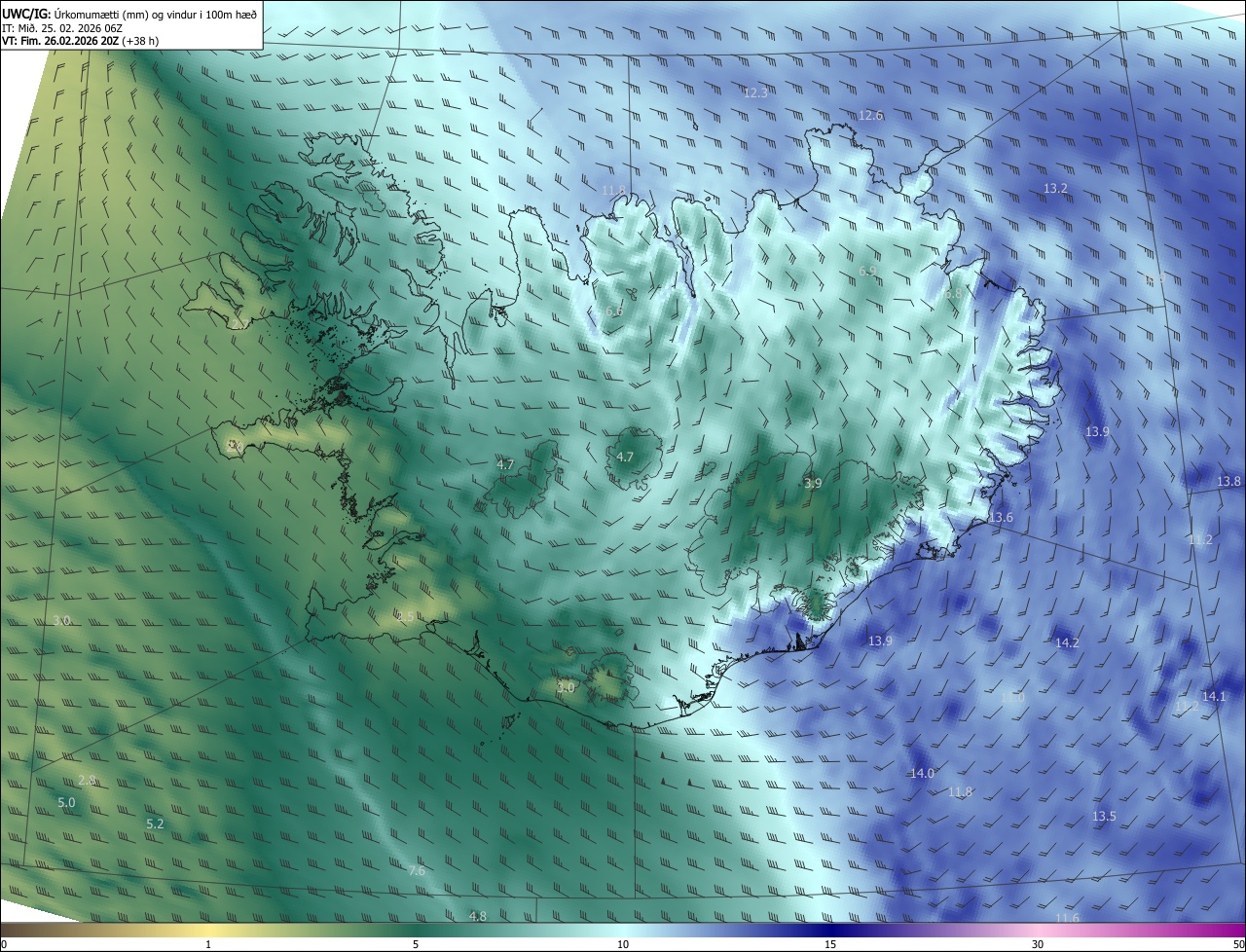The image size is (1246, 952).
Task: Select the 14.0 value label
Action: click(922, 774)
